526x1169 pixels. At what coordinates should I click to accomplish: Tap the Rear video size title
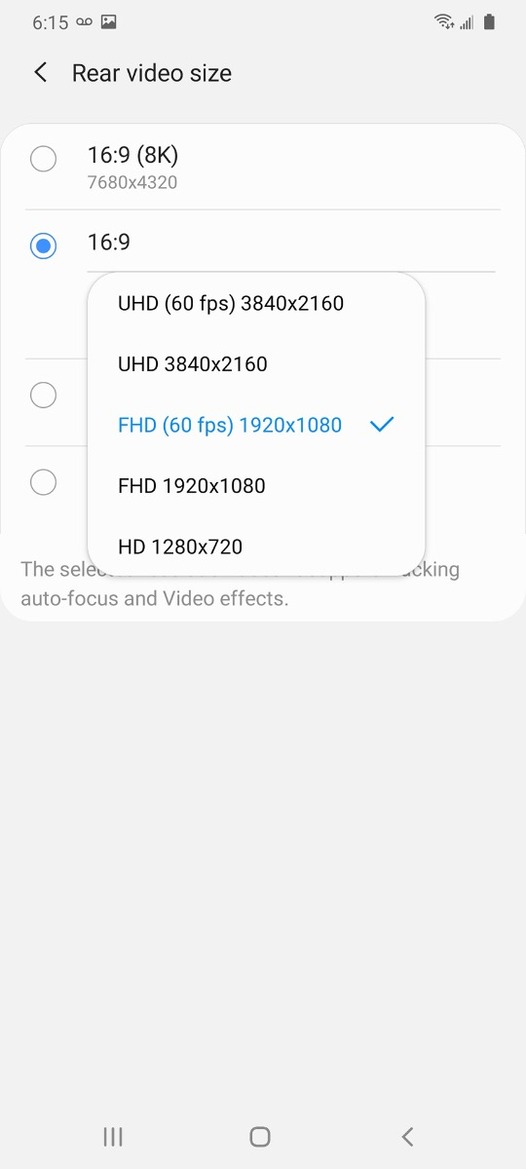(x=151, y=73)
